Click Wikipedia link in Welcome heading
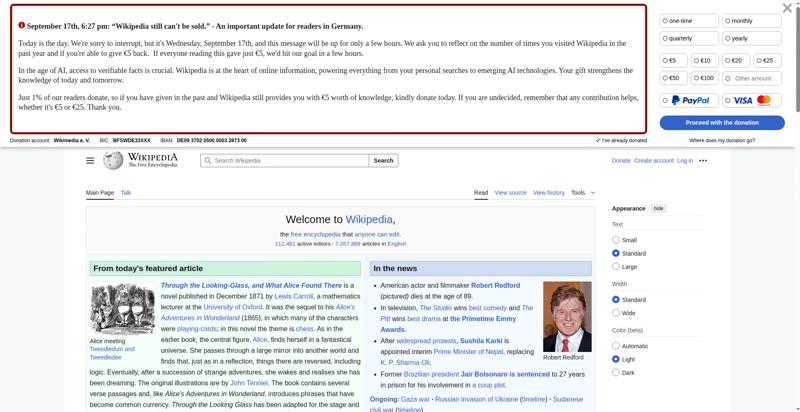800x412 pixels. coord(369,220)
